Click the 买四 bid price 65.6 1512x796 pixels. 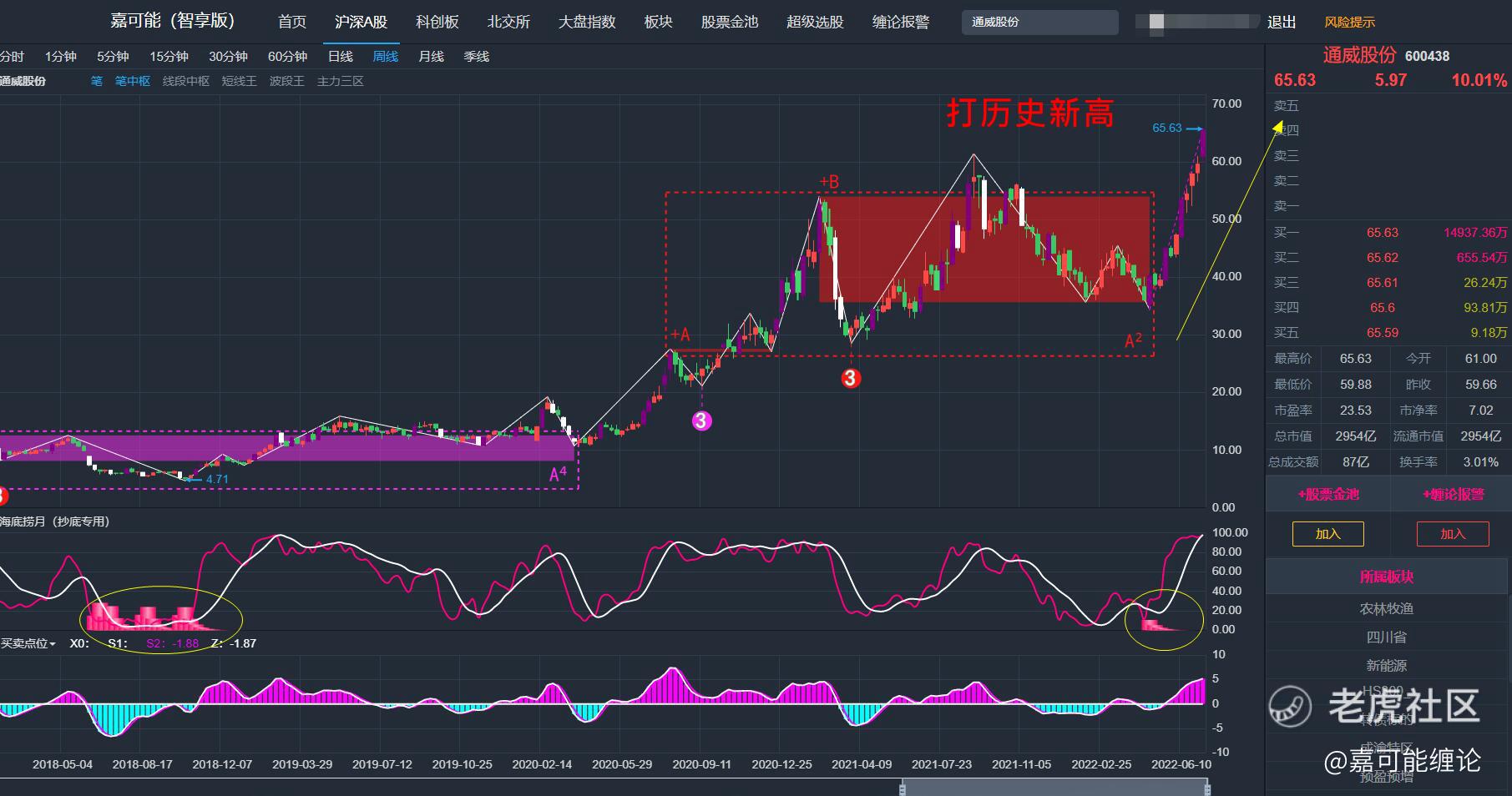coord(1383,308)
